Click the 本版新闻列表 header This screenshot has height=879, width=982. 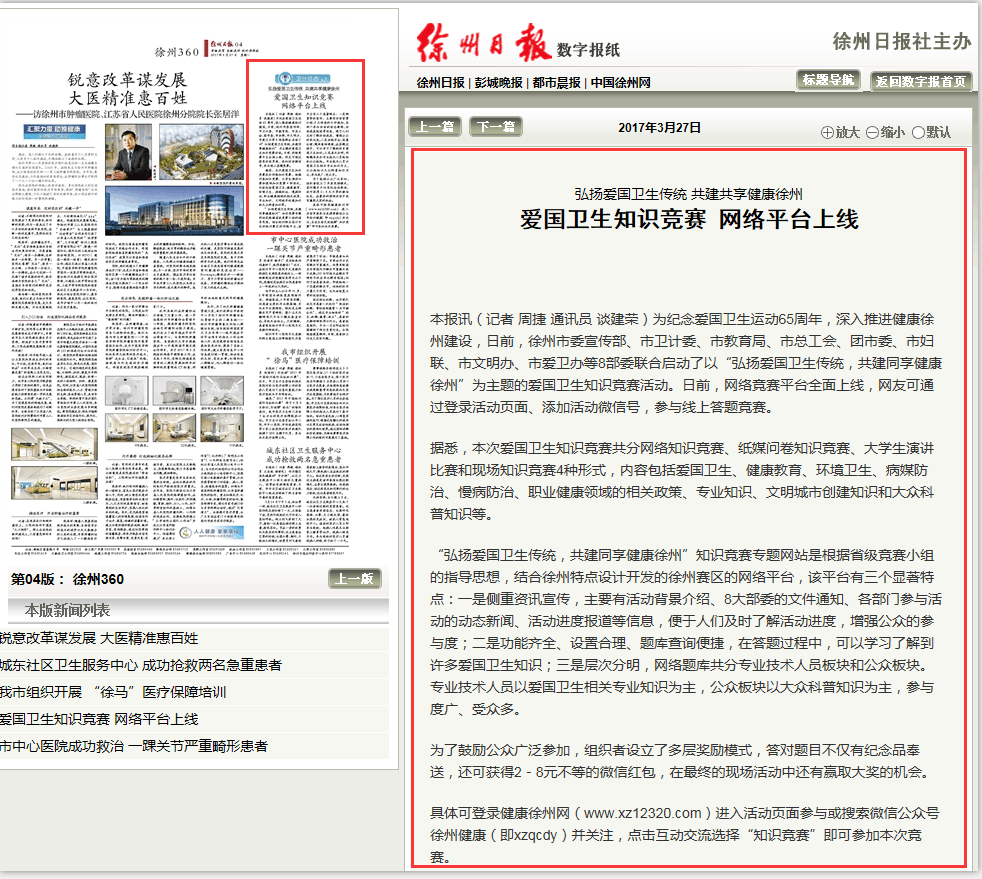click(x=68, y=610)
